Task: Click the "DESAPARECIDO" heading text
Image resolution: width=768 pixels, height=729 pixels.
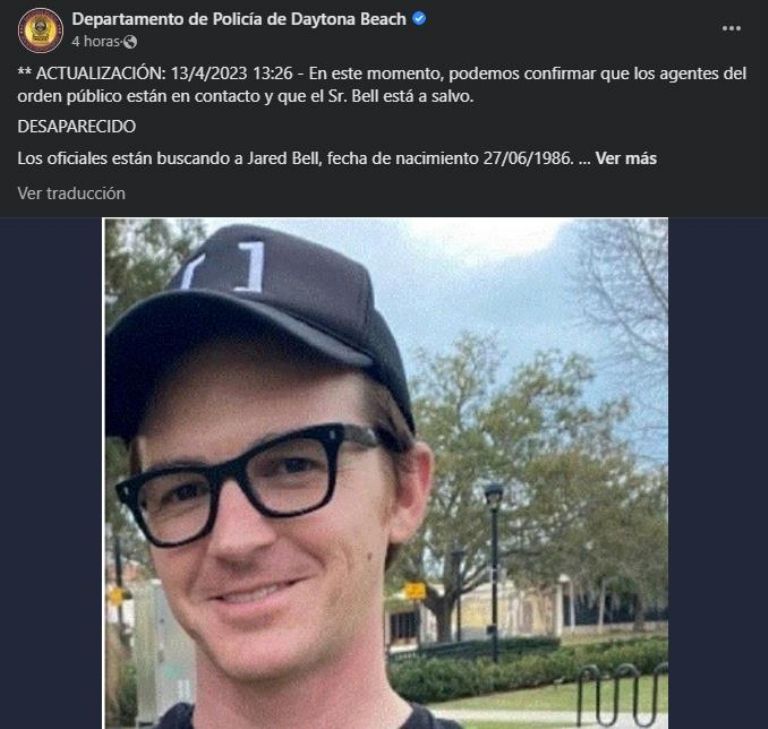Action: click(76, 126)
